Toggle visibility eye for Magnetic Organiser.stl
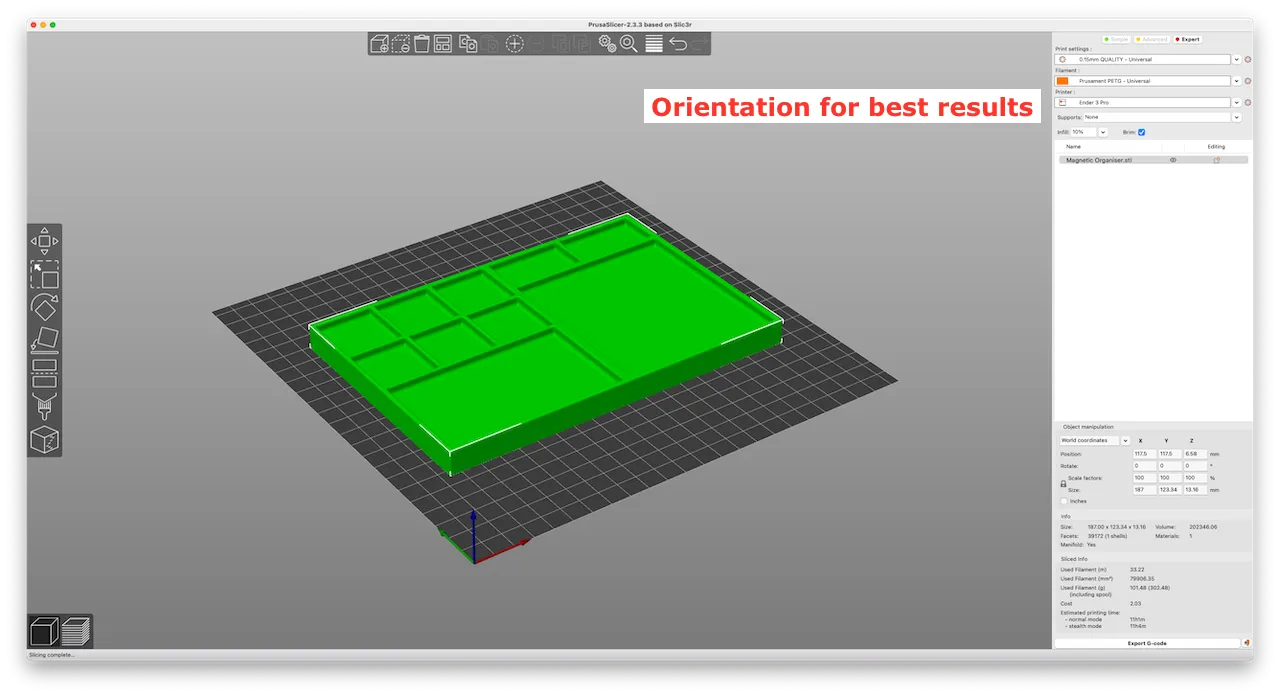 [x=1173, y=160]
